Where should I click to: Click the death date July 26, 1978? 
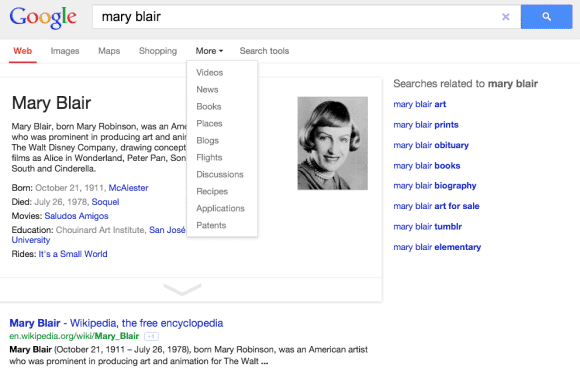coord(61,202)
